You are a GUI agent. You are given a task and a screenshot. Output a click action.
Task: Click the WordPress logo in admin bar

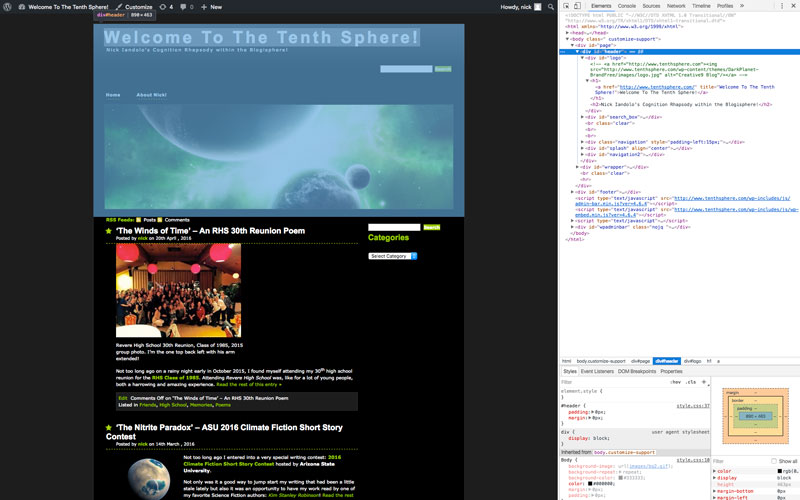[7, 6]
